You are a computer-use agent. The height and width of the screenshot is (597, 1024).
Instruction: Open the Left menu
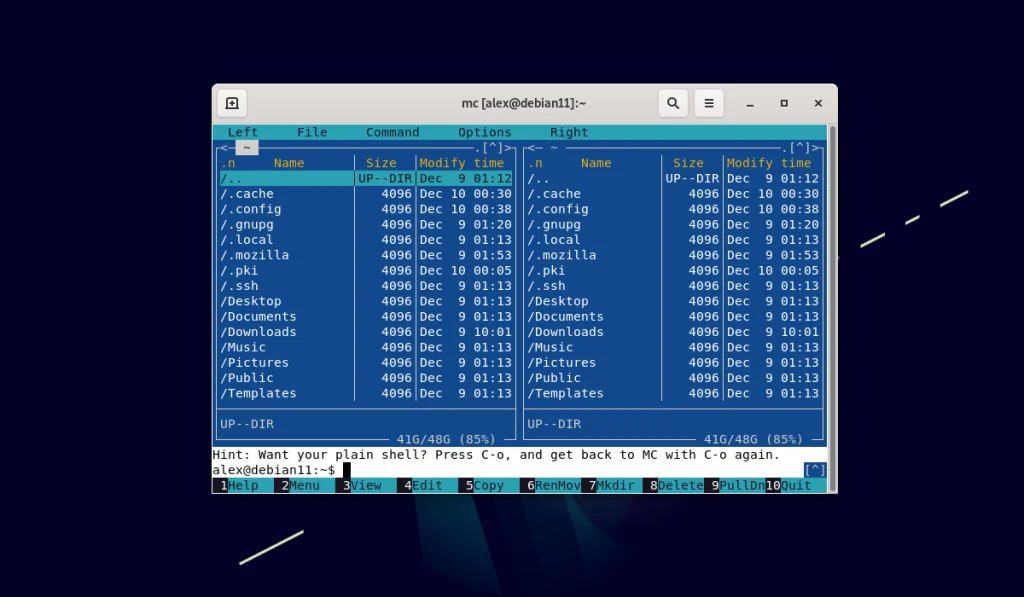[242, 131]
